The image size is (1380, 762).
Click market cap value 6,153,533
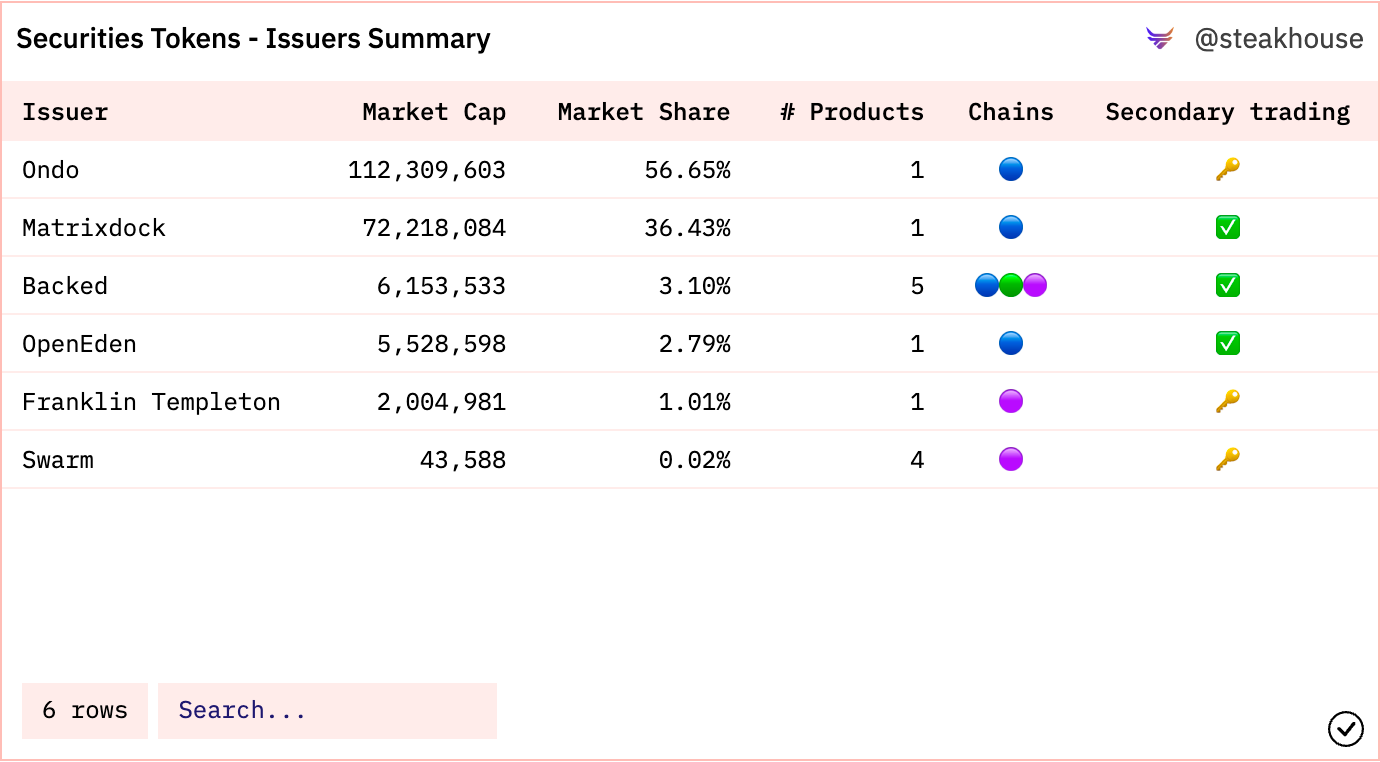[x=441, y=286]
